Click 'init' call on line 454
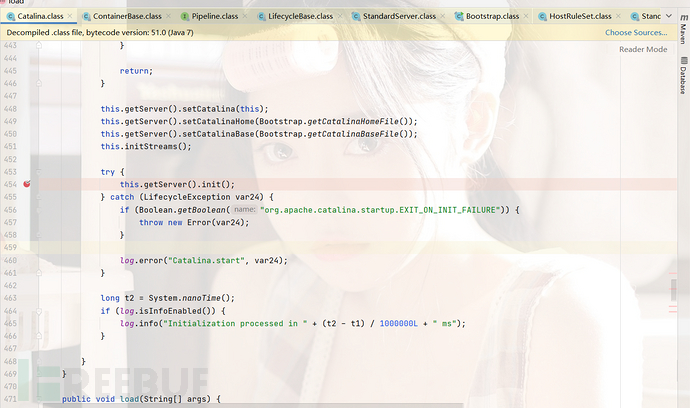The width and height of the screenshot is (690, 408). 211,184
